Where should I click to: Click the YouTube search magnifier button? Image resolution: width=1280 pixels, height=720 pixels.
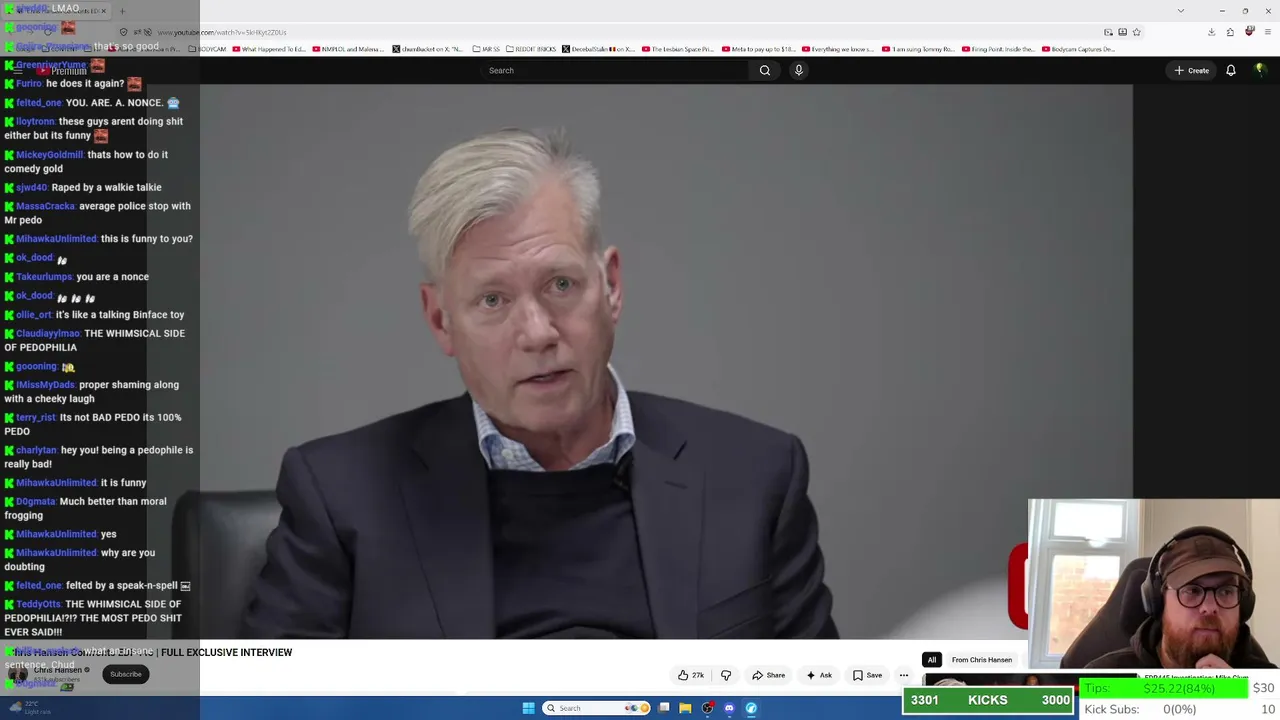765,70
